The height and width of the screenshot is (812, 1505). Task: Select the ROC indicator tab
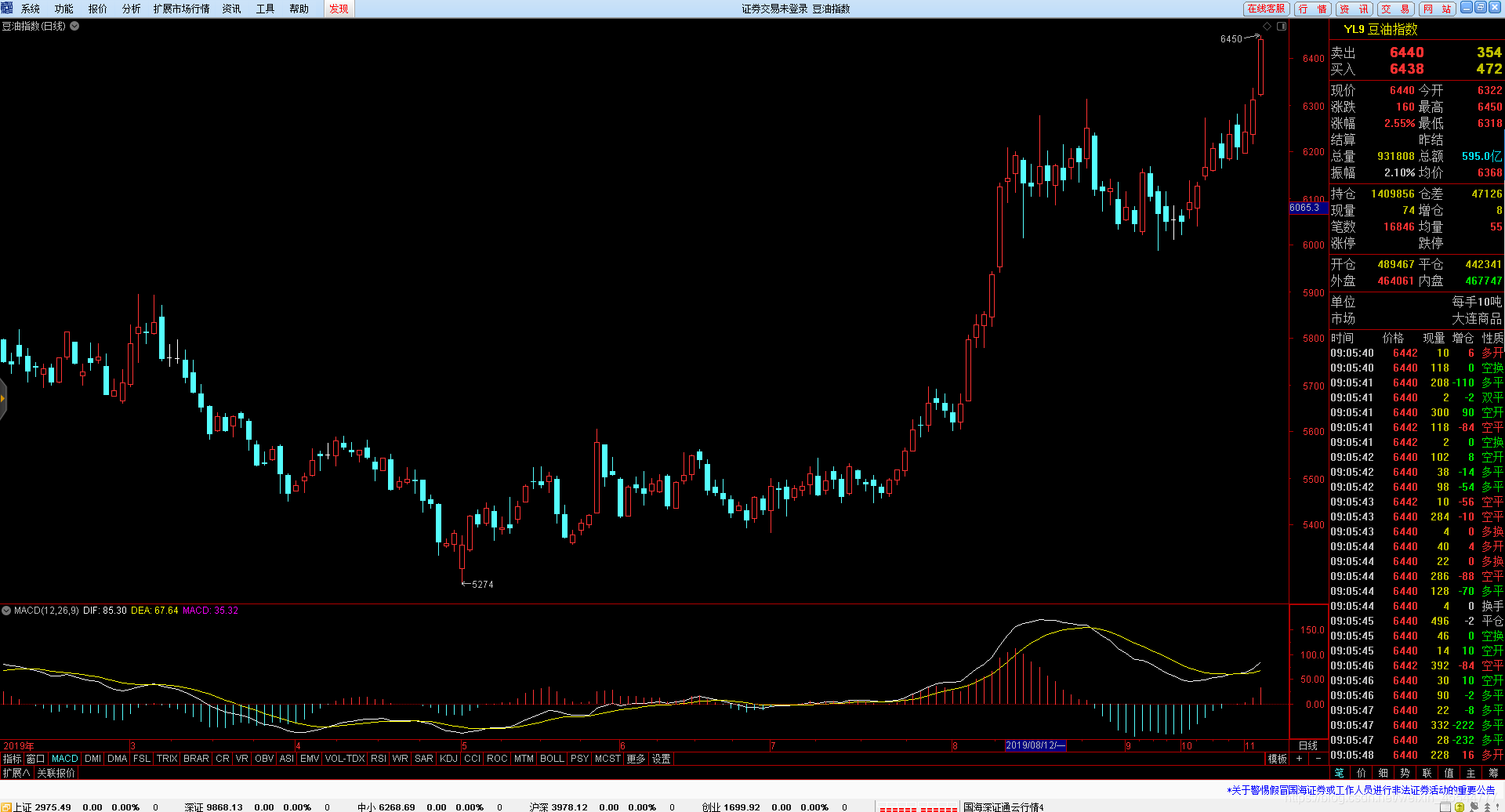[x=497, y=759]
